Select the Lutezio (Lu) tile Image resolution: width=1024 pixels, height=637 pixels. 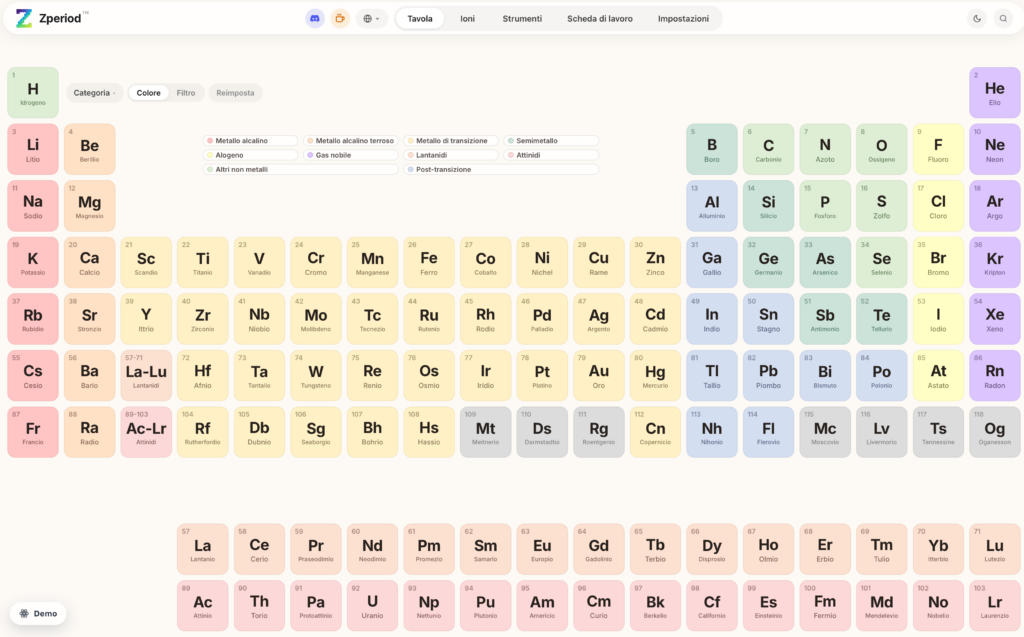pyautogui.click(x=995, y=549)
